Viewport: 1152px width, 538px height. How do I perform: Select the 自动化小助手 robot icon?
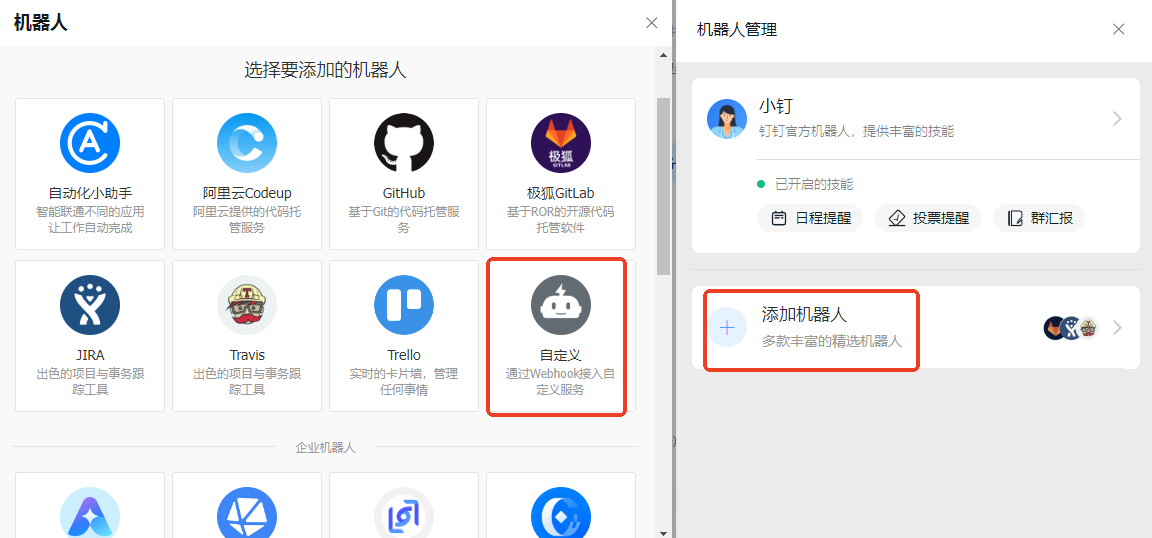90,143
